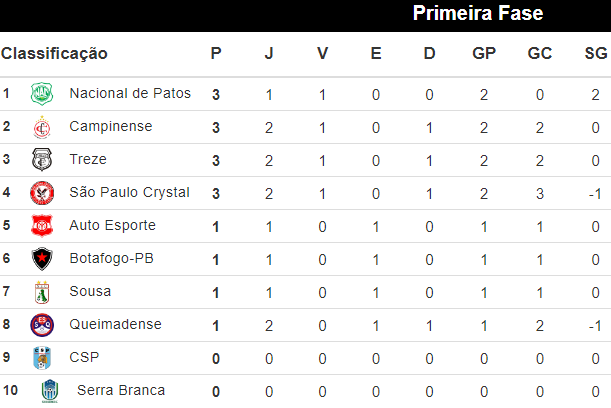Viewport: 611px width, 408px height.
Task: Click the Serra Branca team crest
Action: pyautogui.click(x=49, y=391)
